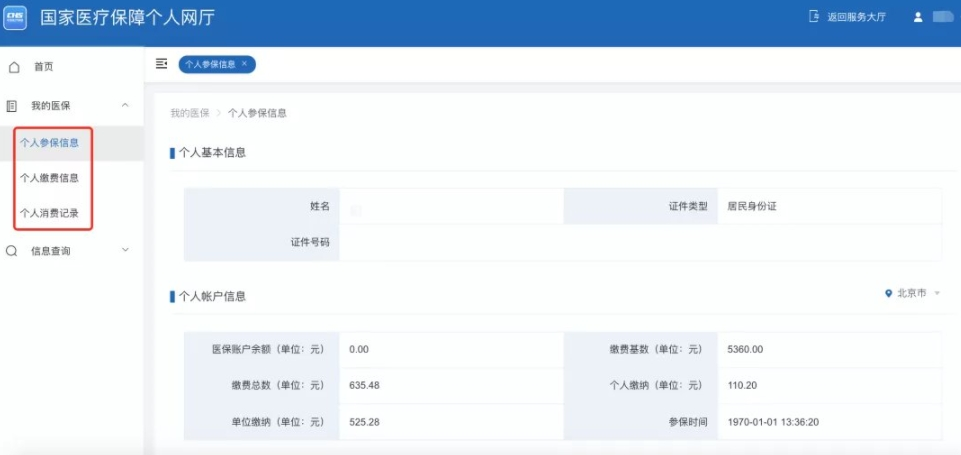
Task: Click the return-to-hall door icon
Action: coord(814,17)
